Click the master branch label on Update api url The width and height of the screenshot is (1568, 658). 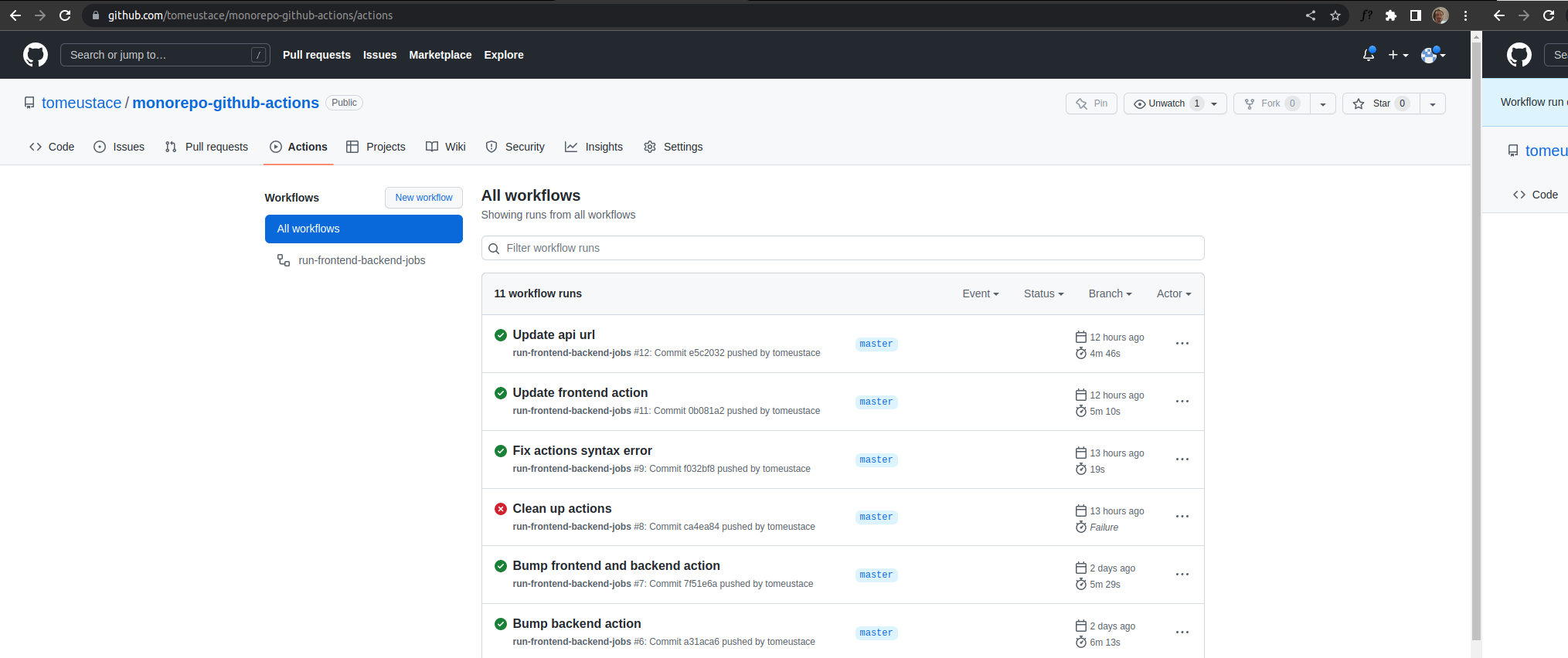coord(876,344)
